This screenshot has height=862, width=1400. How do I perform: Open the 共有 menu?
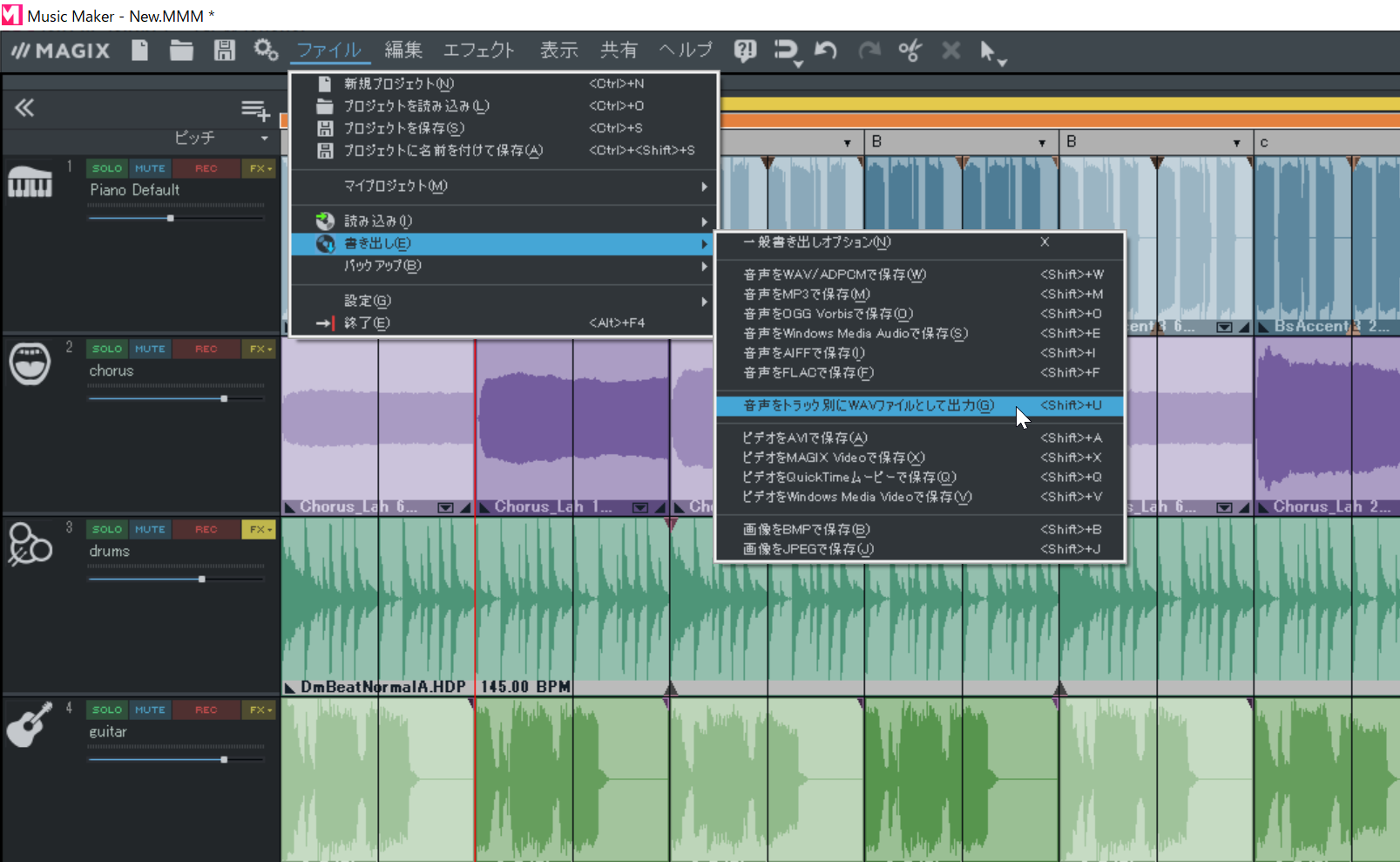619,51
